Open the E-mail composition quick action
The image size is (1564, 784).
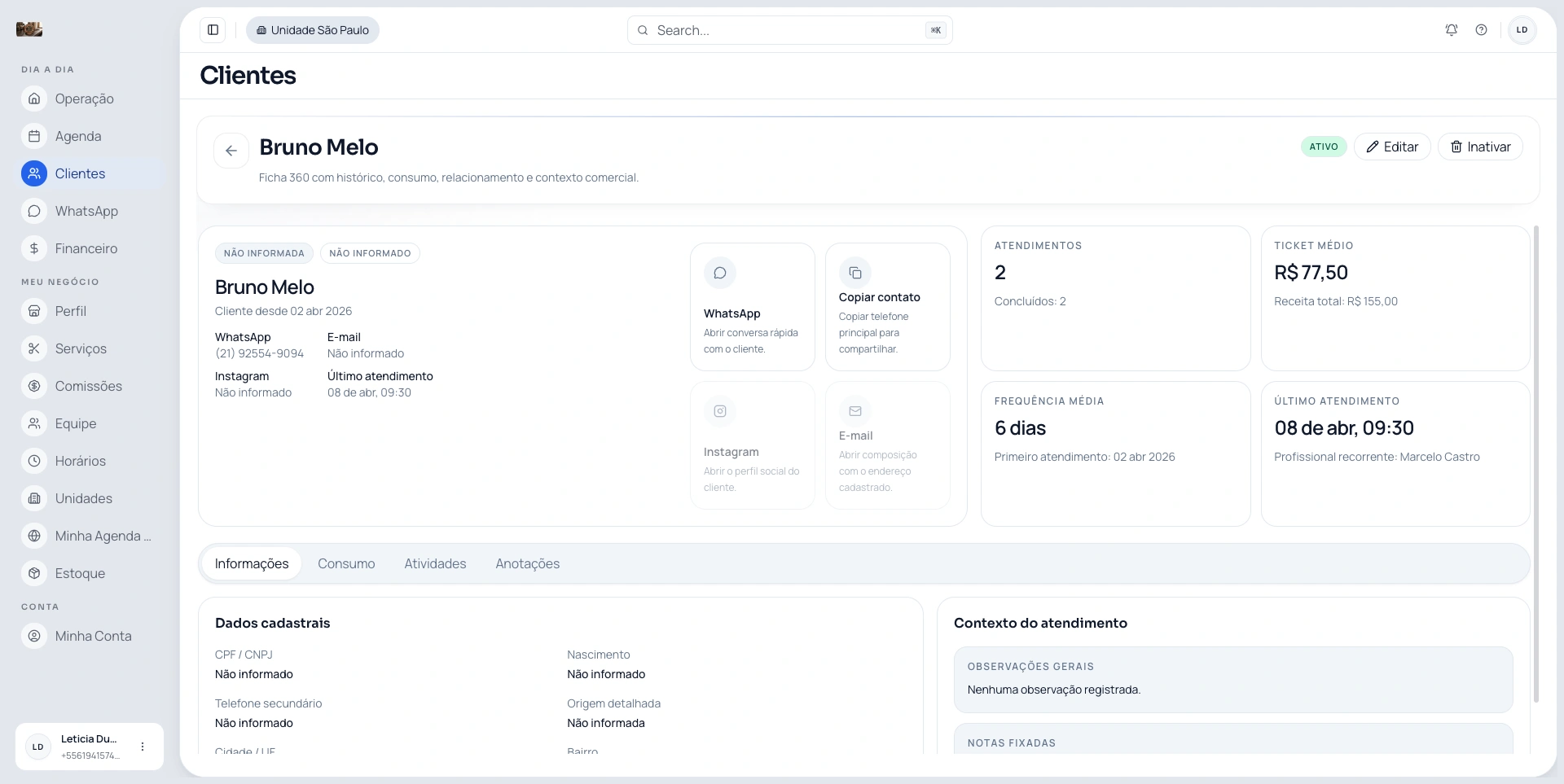tap(887, 445)
